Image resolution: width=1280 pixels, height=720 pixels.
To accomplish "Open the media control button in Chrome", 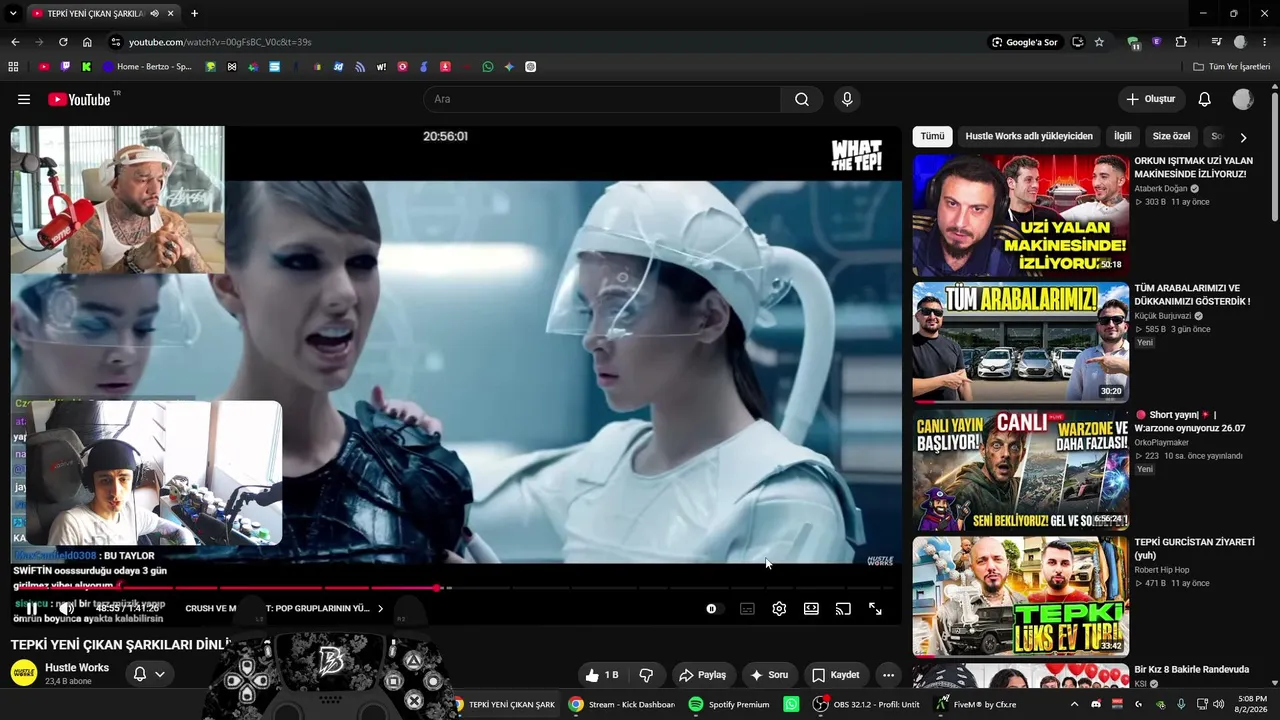I will point(1216,42).
